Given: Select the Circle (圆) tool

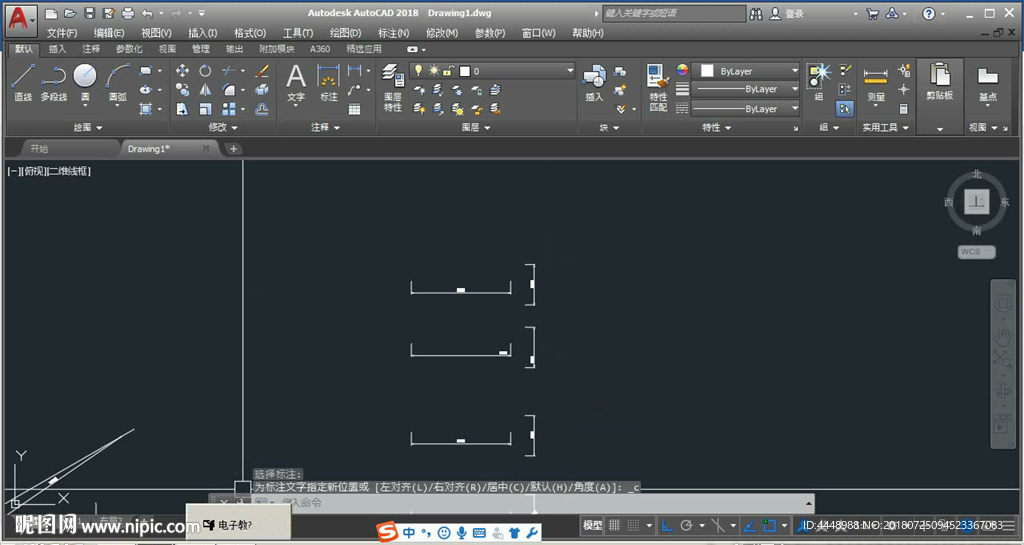Looking at the screenshot, I should [x=85, y=82].
